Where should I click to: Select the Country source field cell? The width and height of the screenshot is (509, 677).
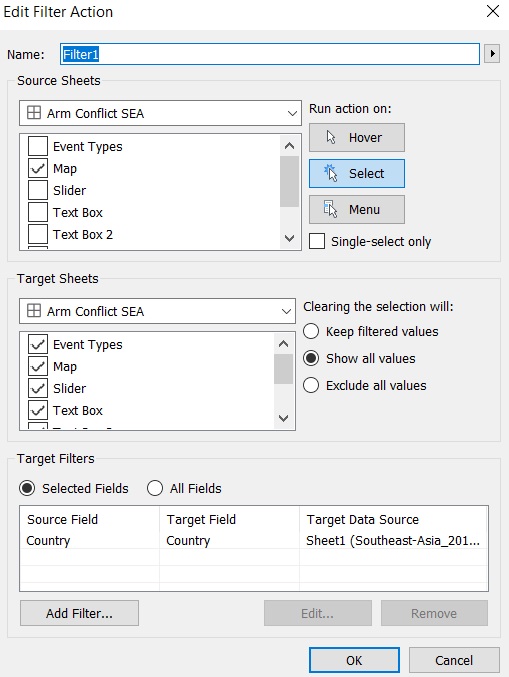tap(90, 541)
